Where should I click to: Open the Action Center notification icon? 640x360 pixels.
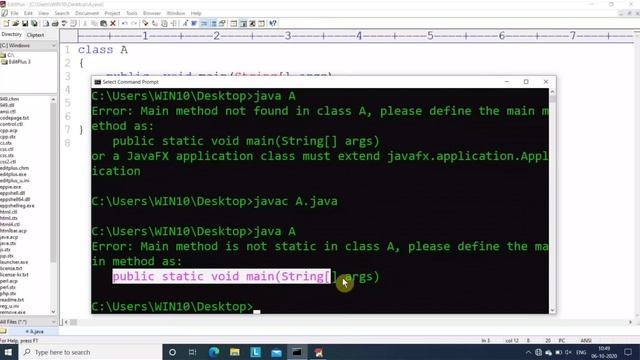[628, 352]
